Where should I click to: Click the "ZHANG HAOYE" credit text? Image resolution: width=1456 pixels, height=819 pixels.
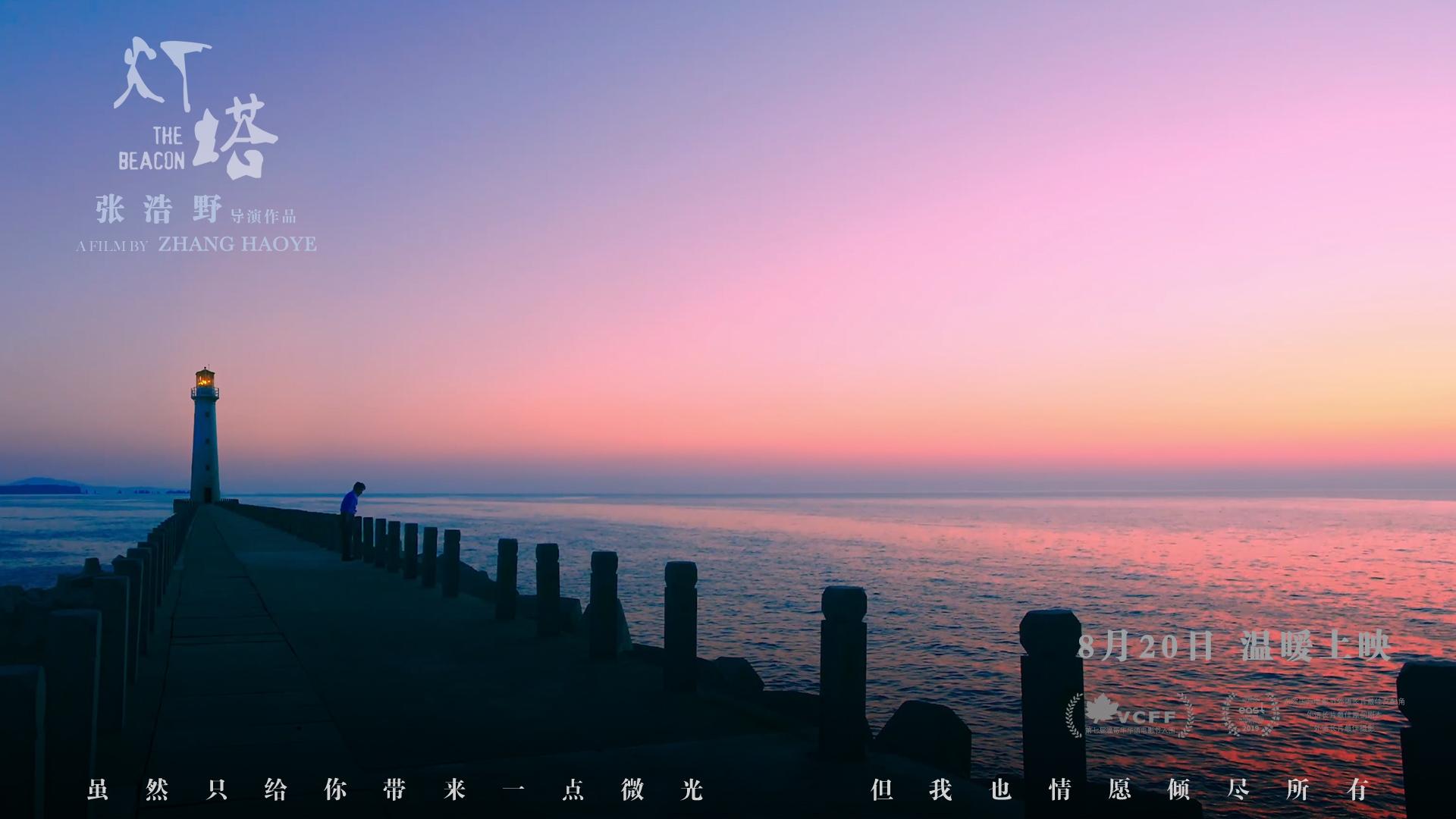click(237, 244)
